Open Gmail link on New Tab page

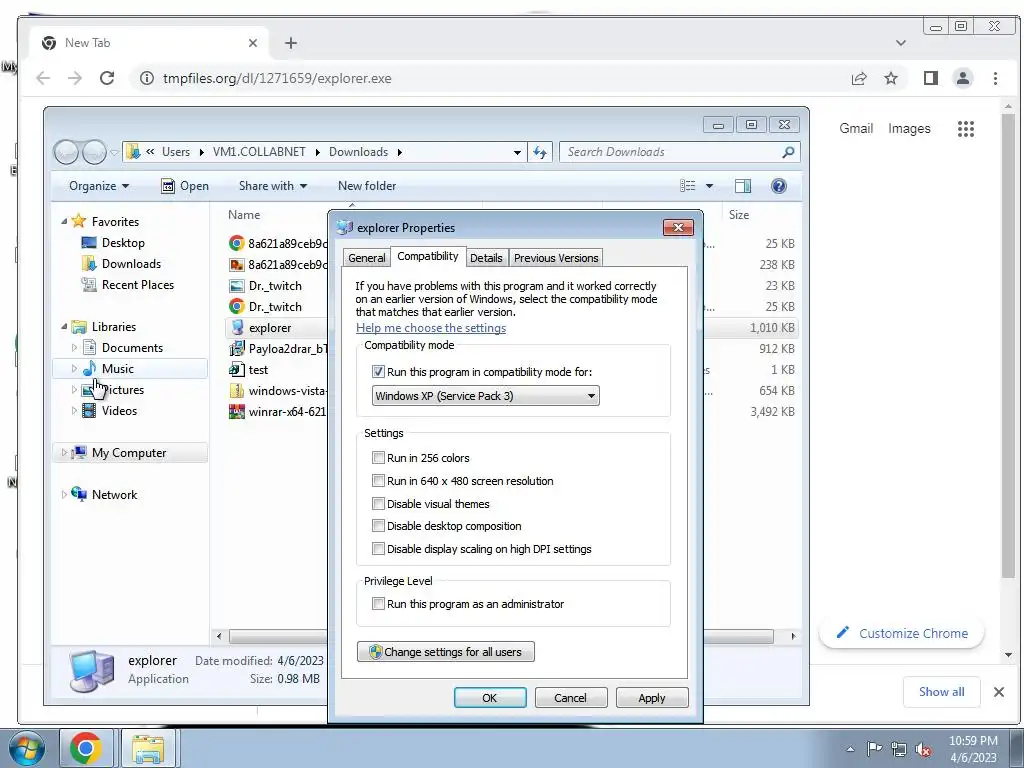tap(856, 129)
